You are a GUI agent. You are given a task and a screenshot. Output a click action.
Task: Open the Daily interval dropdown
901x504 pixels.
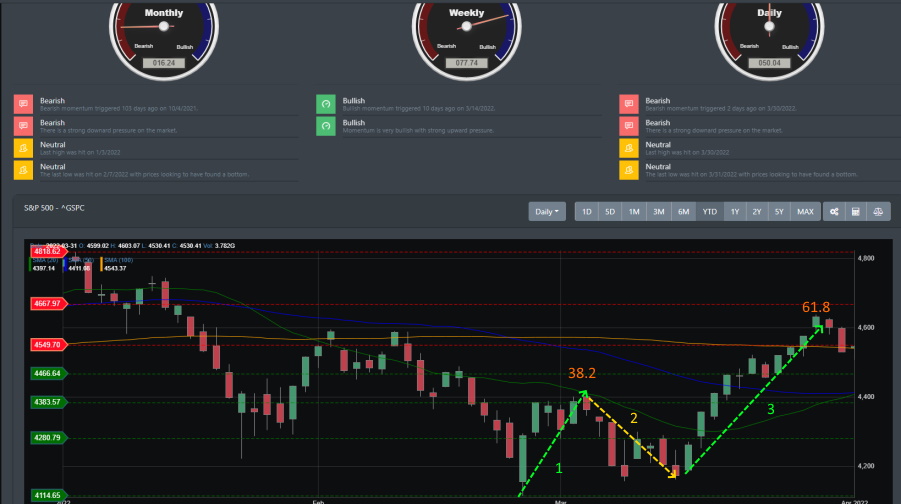click(x=547, y=211)
